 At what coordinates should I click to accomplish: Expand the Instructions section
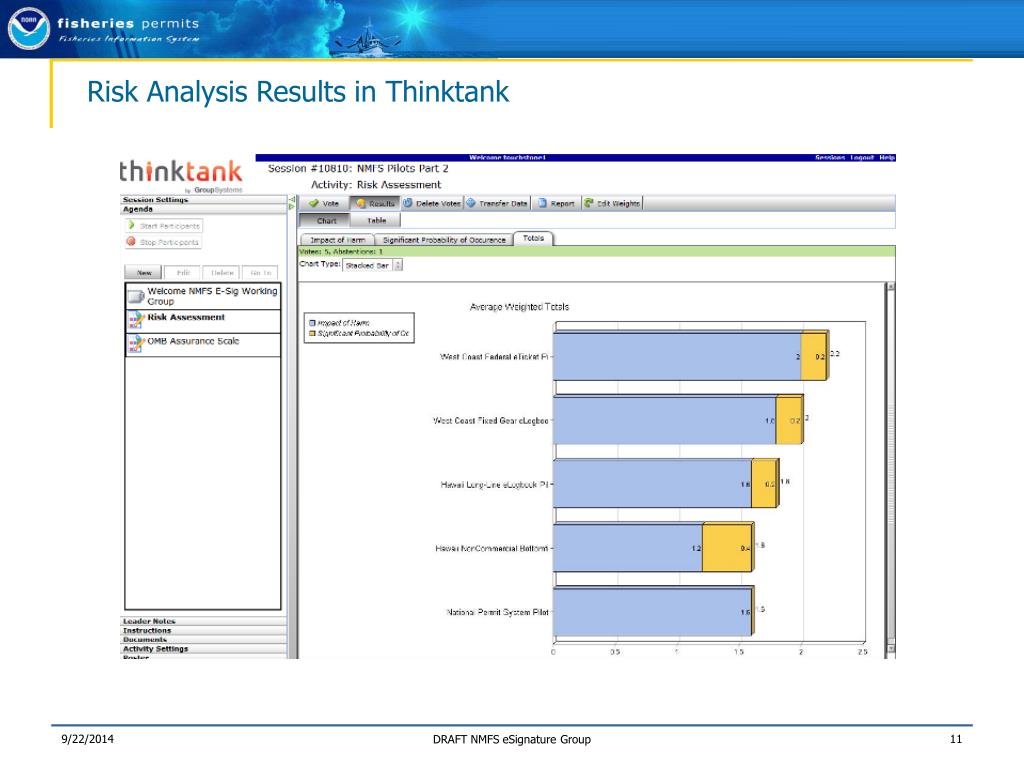click(x=204, y=630)
